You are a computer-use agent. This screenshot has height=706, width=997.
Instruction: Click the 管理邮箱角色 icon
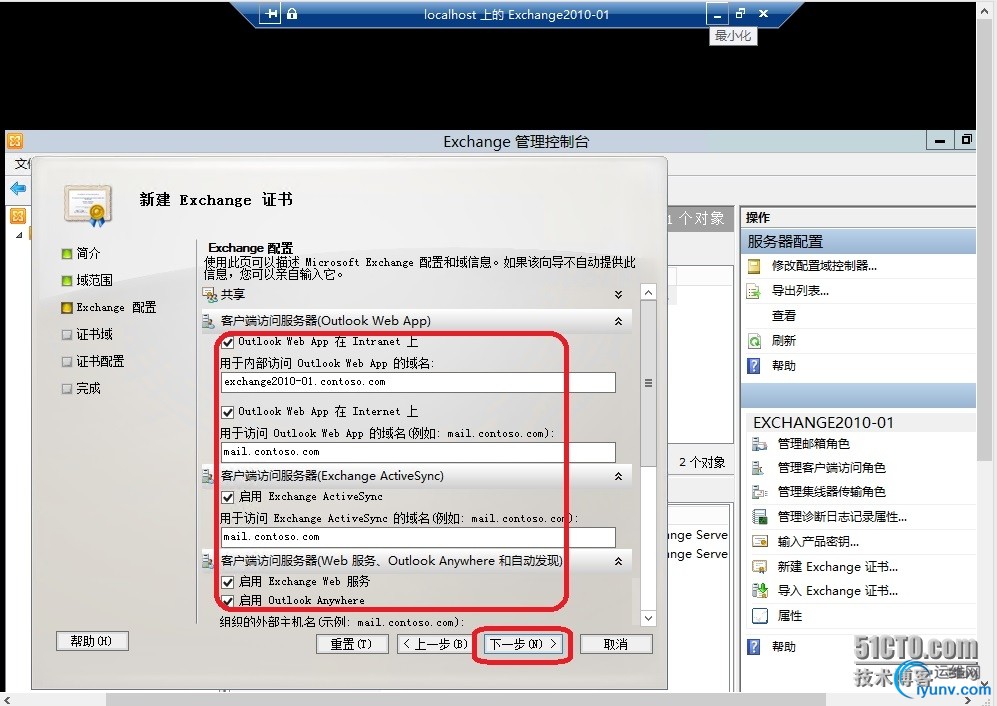[x=759, y=444]
